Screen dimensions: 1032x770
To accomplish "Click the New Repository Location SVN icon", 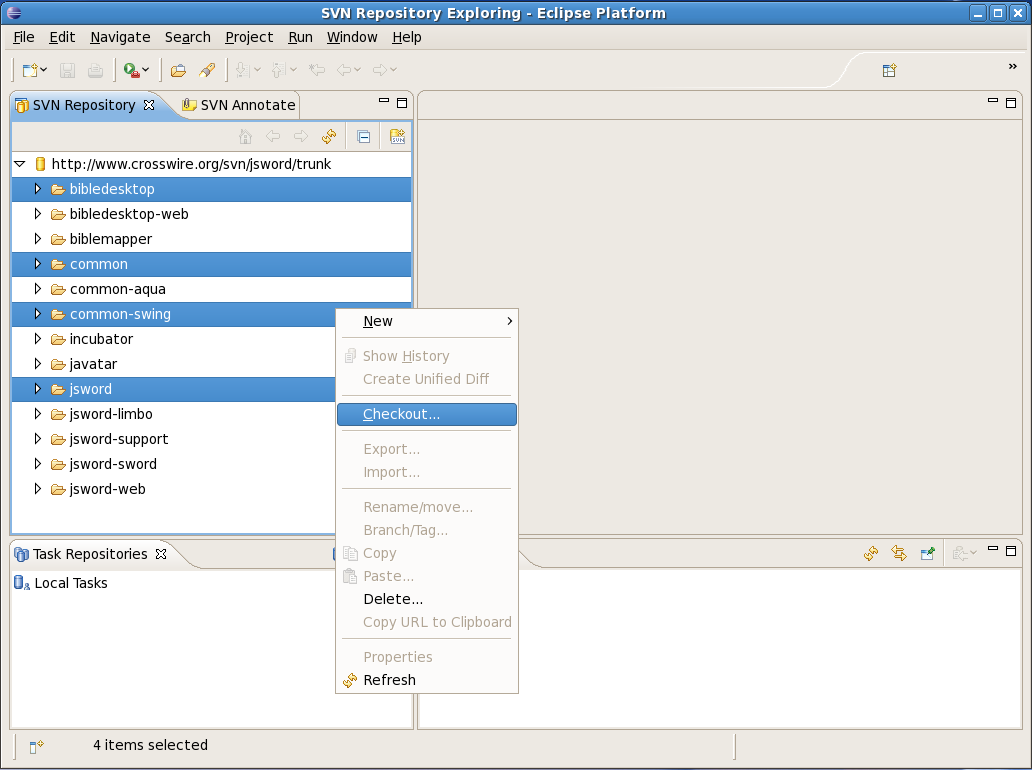I will [397, 137].
